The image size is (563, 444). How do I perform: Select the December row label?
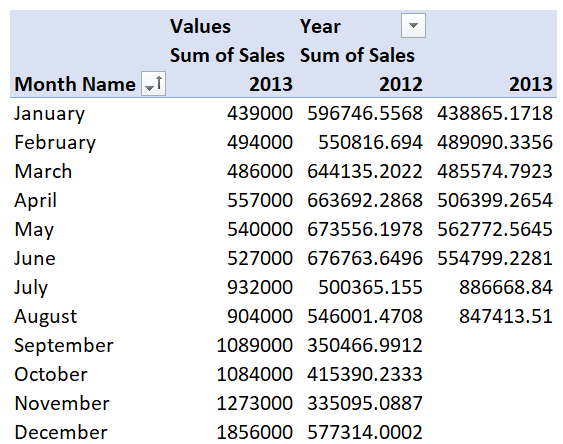[61, 433]
